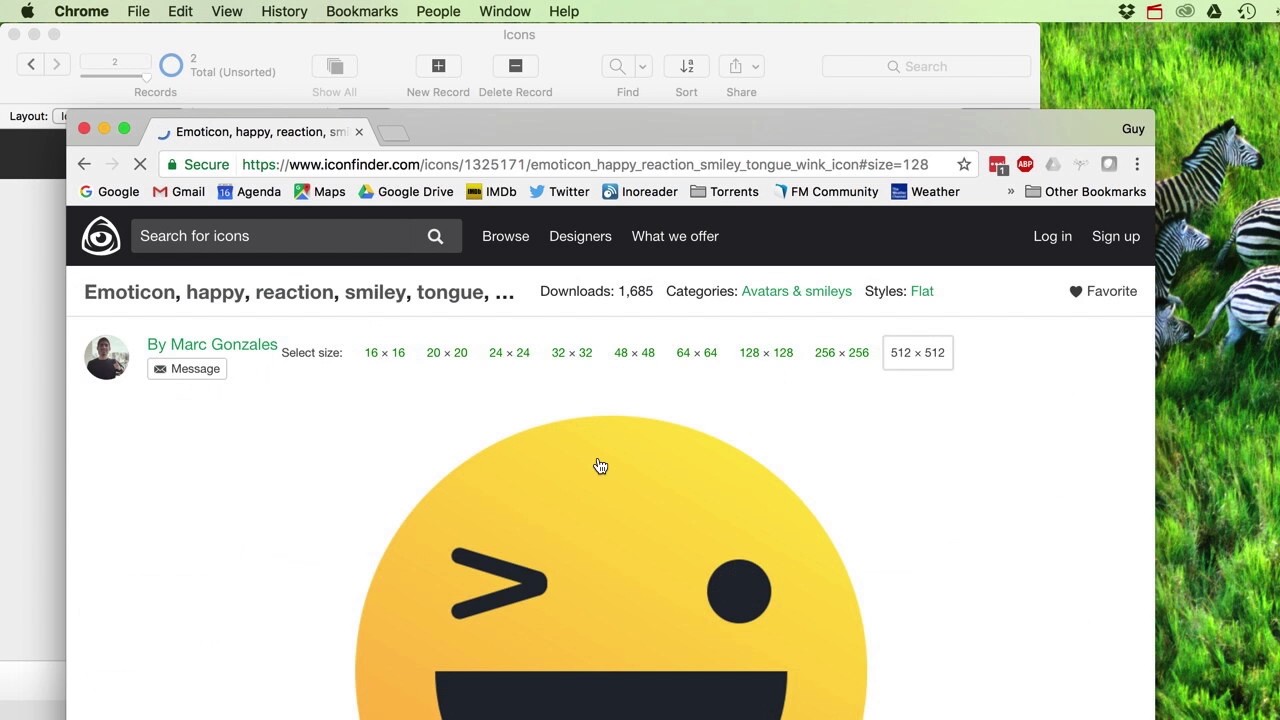Click the search magnifier in the icon search bar
The height and width of the screenshot is (720, 1280).
435,236
